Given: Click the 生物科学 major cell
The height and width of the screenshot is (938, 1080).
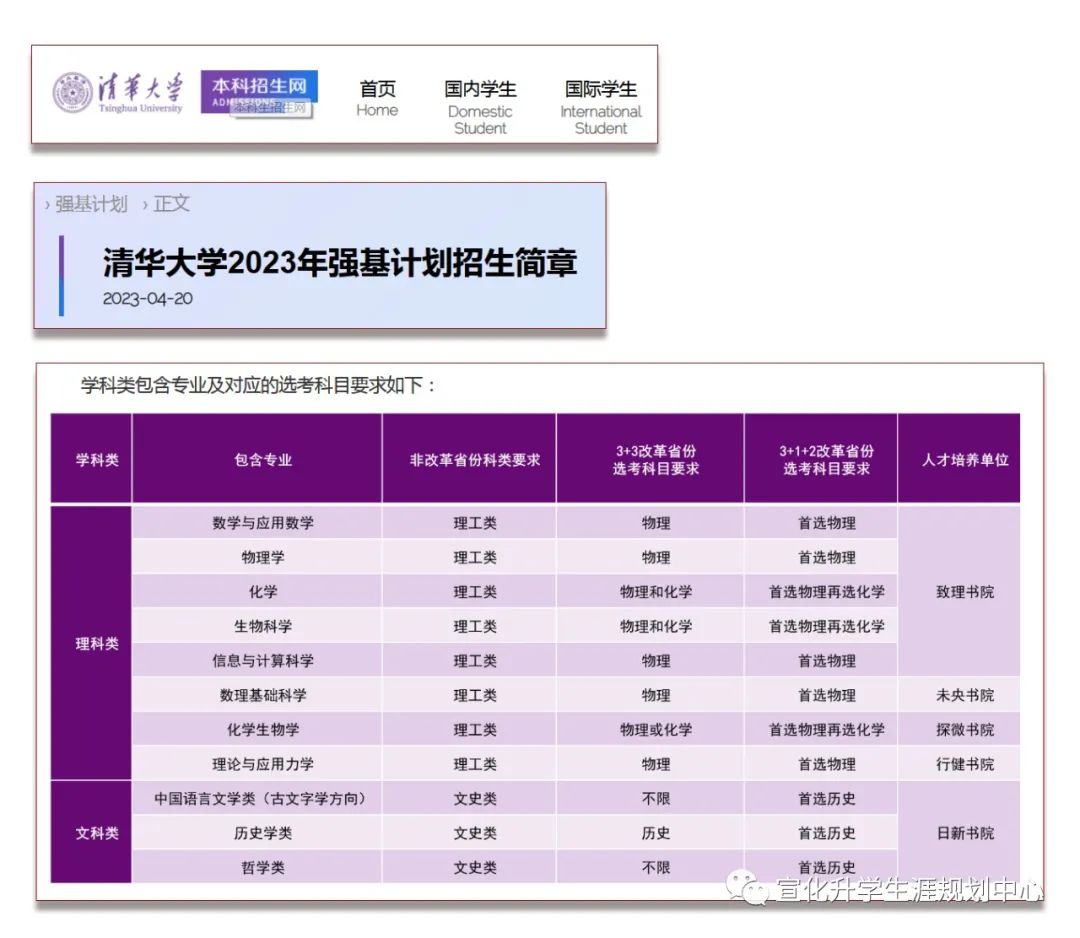Looking at the screenshot, I should click(256, 626).
